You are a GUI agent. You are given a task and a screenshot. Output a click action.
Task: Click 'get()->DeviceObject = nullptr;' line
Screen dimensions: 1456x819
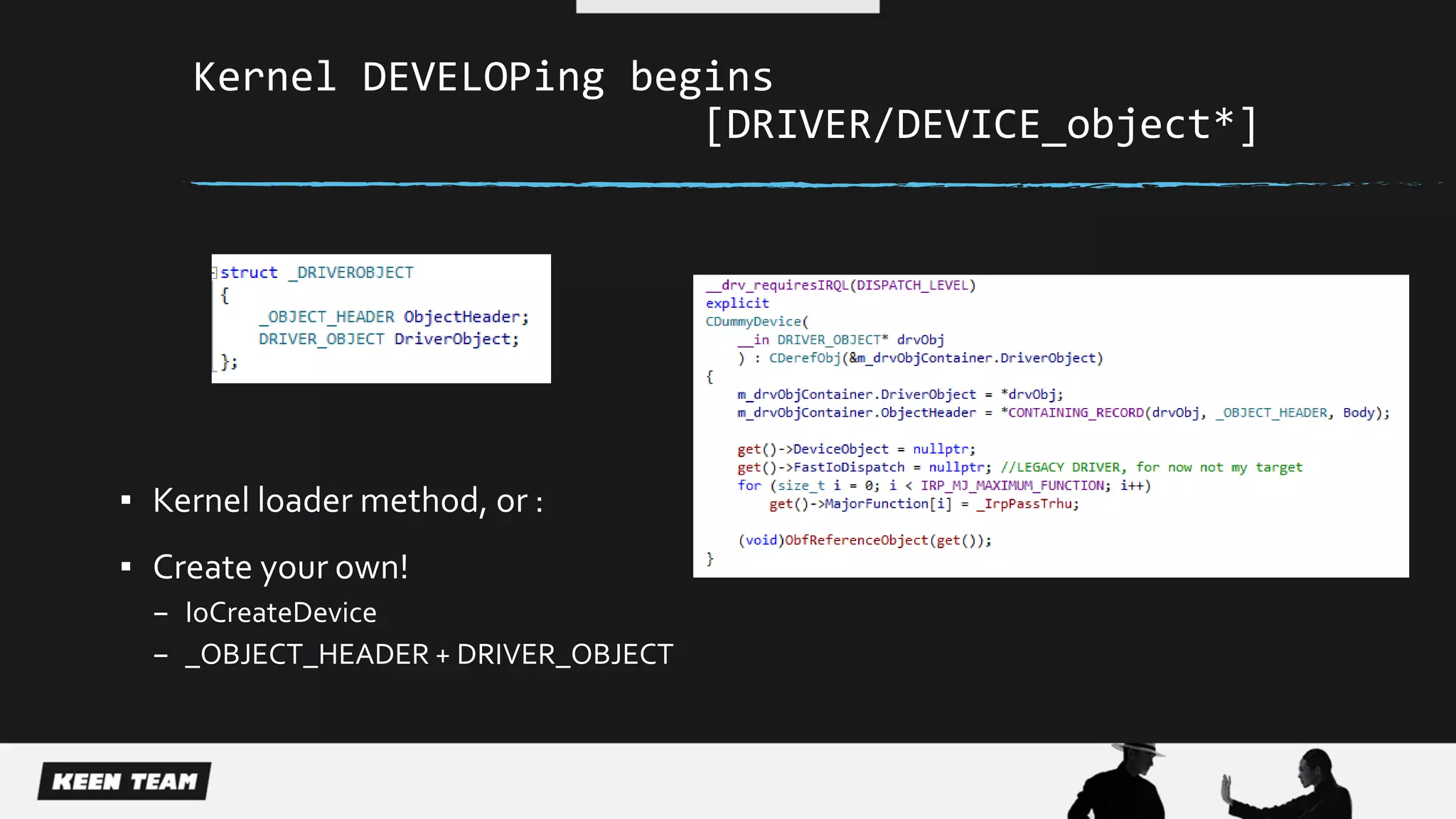tap(856, 449)
